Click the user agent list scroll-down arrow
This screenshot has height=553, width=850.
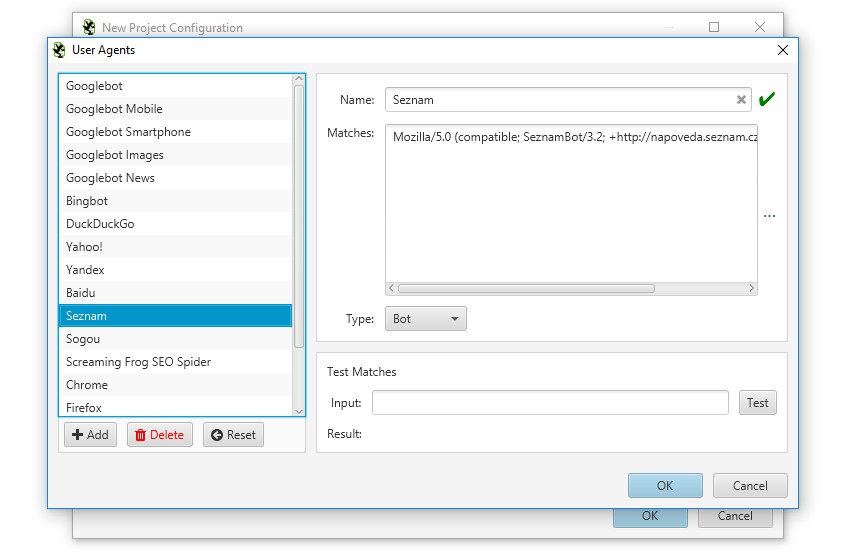tap(299, 411)
